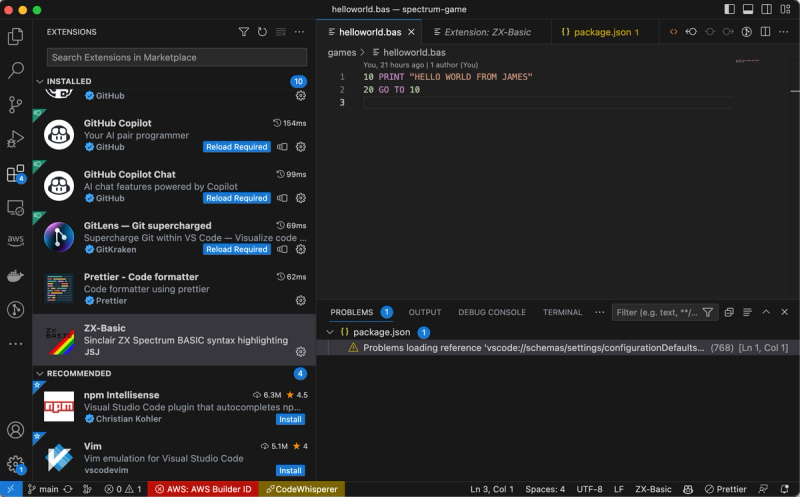This screenshot has width=800, height=497.
Task: Open the Spaces: 4 indentation selector
Action: (545, 489)
